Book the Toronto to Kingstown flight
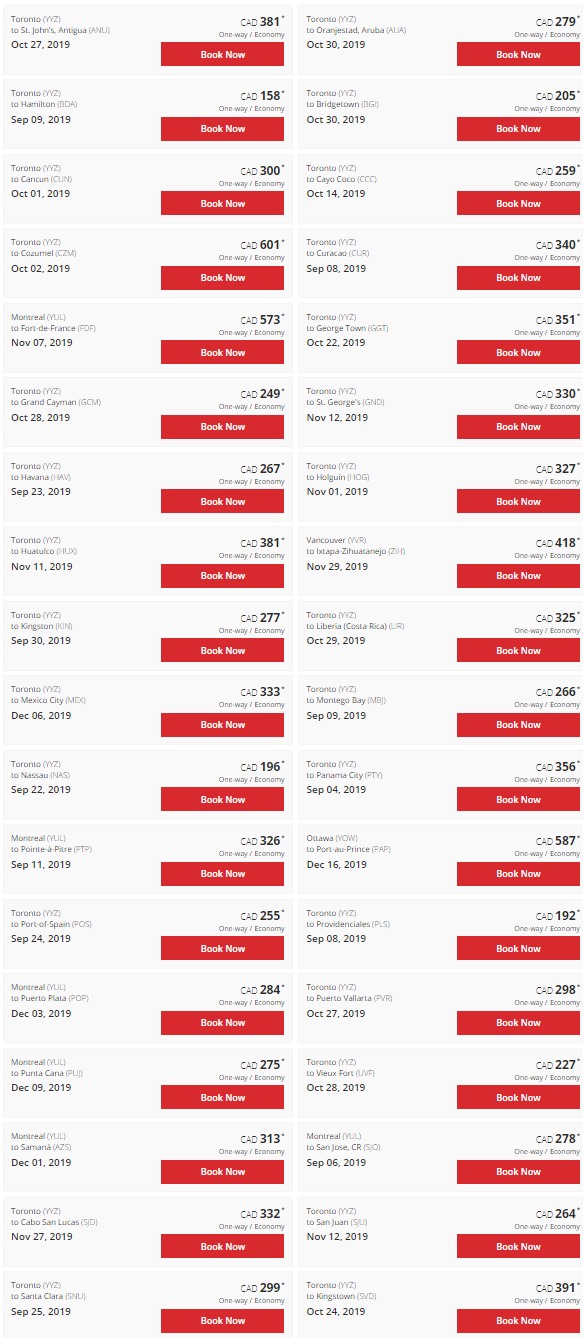This screenshot has height=1338, width=583. [x=518, y=1321]
